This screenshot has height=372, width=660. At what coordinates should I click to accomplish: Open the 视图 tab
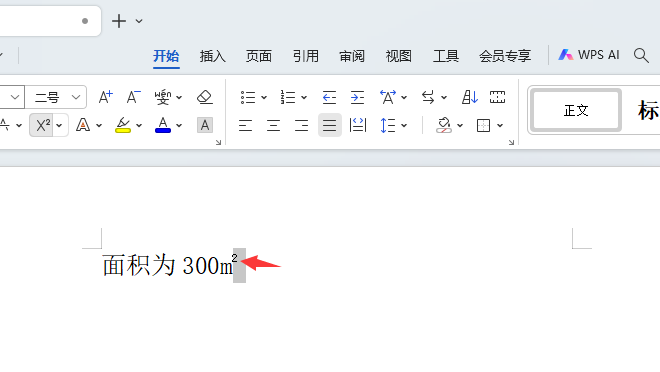[399, 56]
